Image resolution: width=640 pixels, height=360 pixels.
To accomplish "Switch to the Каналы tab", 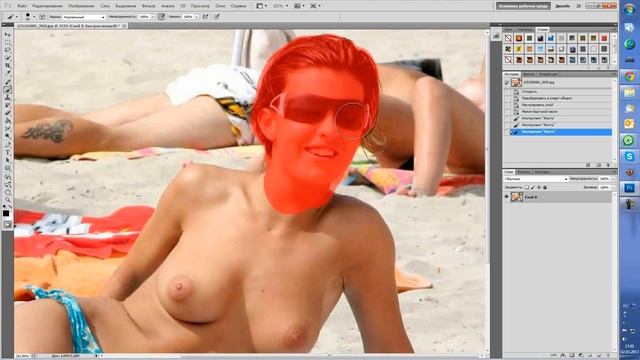I will (x=524, y=172).
